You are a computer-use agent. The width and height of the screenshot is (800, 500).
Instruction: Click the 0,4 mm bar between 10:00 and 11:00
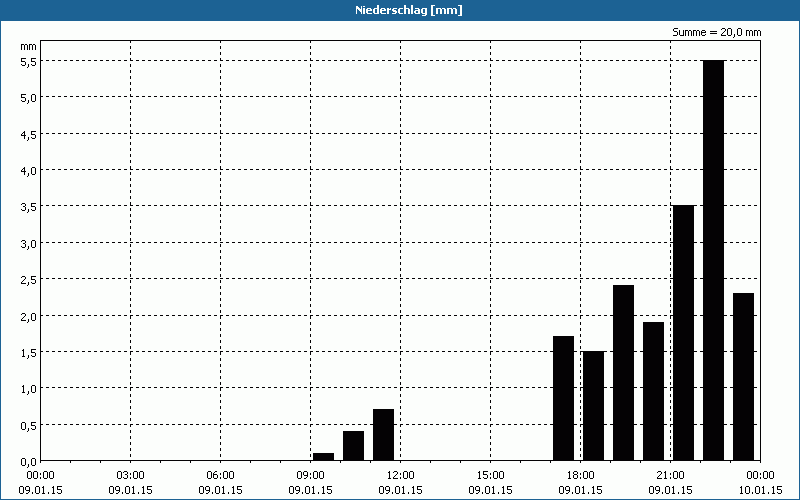[354, 446]
